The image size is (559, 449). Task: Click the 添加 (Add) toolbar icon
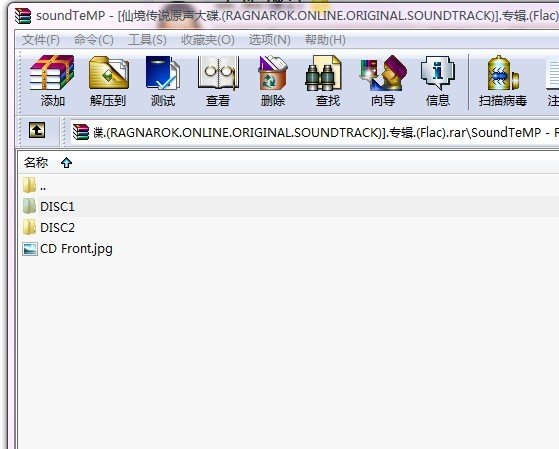tap(52, 73)
